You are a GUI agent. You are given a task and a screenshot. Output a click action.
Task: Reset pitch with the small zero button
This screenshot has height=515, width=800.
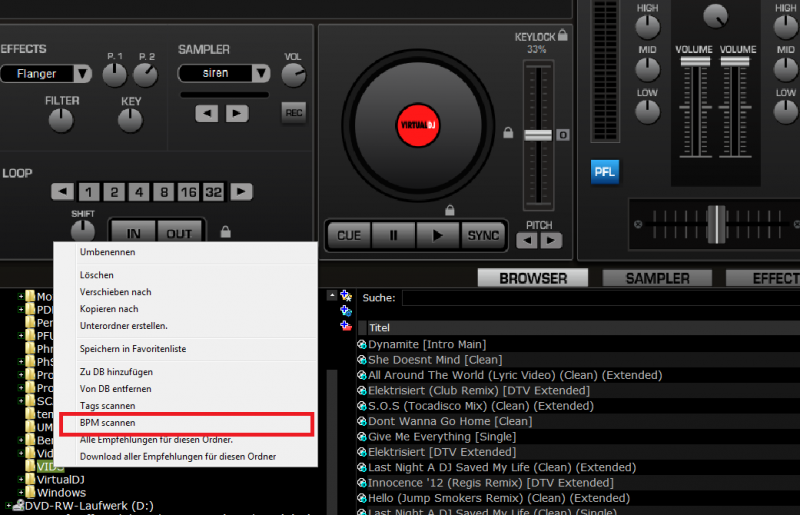pos(563,135)
